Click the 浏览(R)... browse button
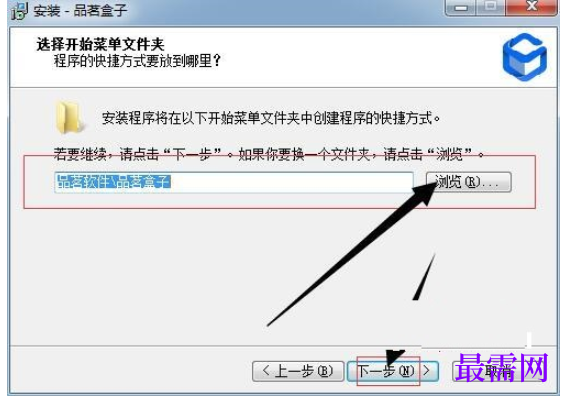 pyautogui.click(x=468, y=182)
